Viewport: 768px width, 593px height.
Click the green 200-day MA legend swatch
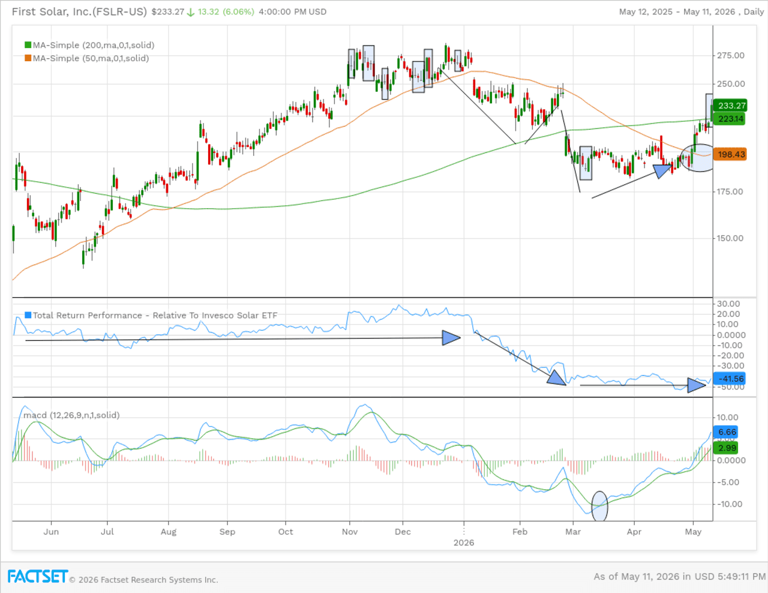pos(28,45)
